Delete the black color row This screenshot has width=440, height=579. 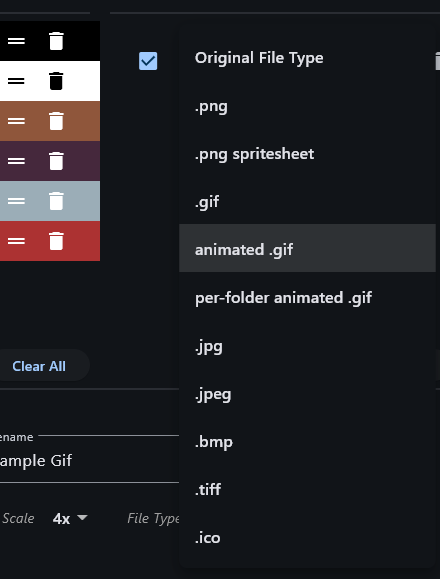[x=56, y=41]
